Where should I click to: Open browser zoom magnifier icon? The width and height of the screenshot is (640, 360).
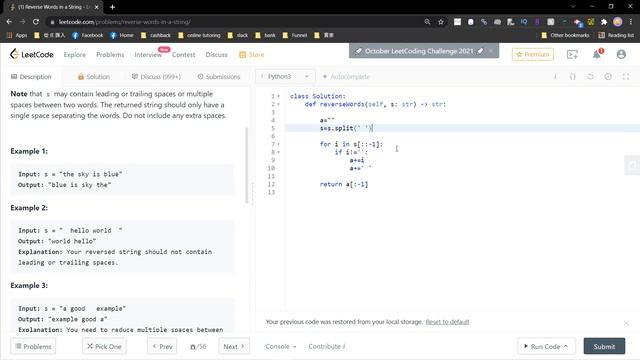pyautogui.click(x=427, y=22)
